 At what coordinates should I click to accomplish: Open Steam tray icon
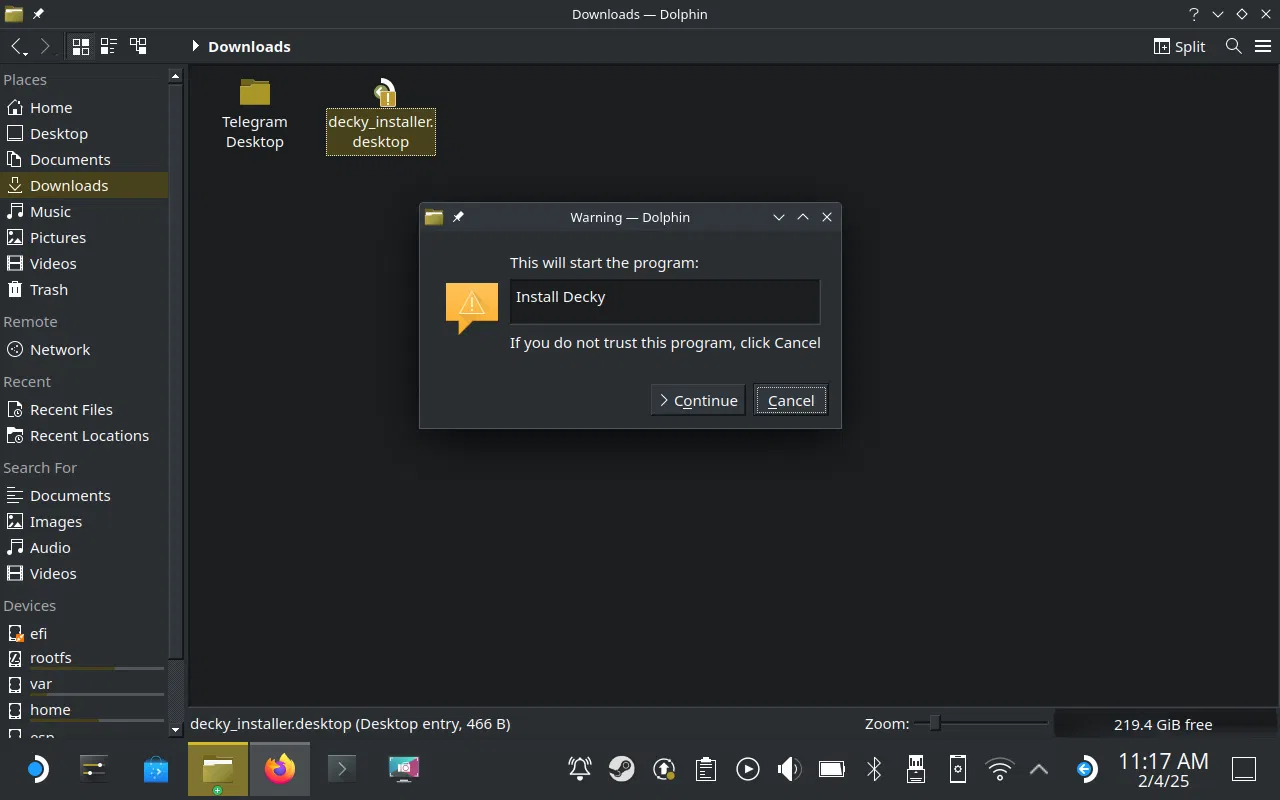point(622,769)
